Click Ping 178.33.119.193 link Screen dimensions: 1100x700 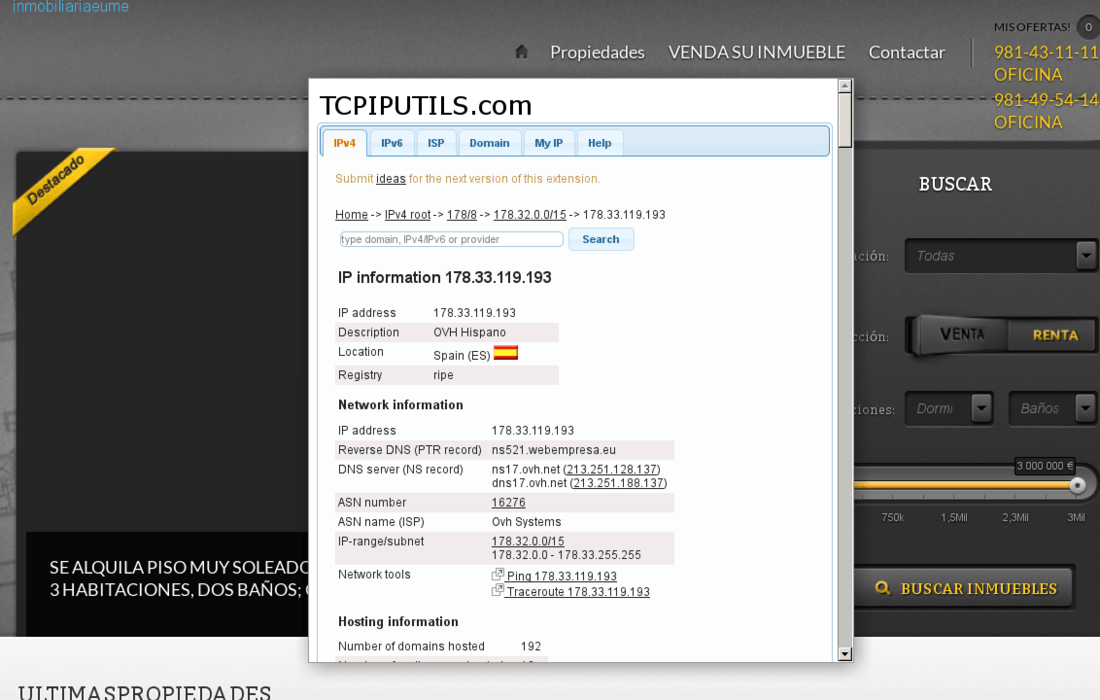(562, 576)
